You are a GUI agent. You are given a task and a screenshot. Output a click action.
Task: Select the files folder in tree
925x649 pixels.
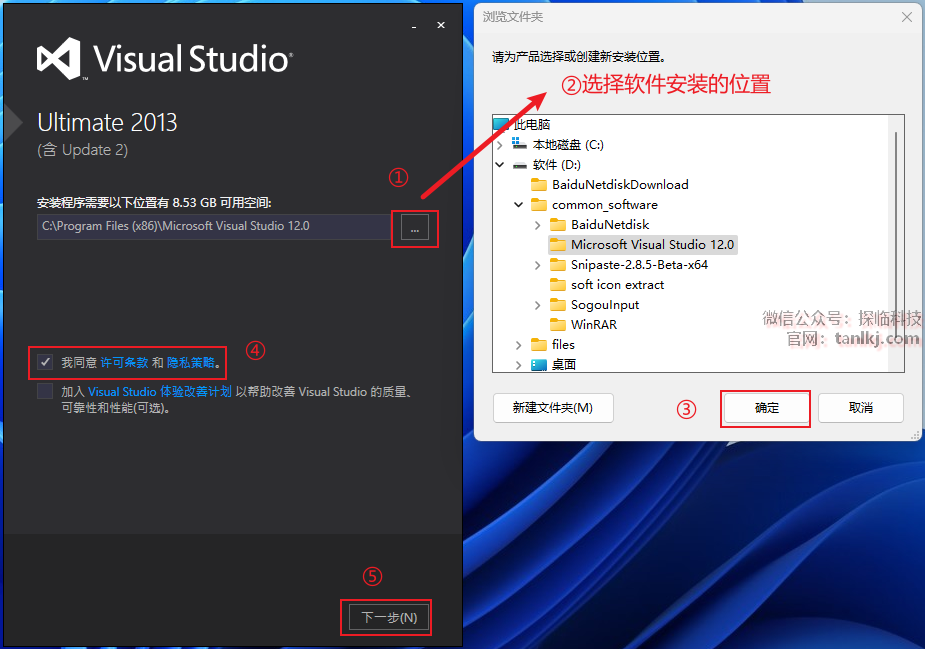(563, 345)
